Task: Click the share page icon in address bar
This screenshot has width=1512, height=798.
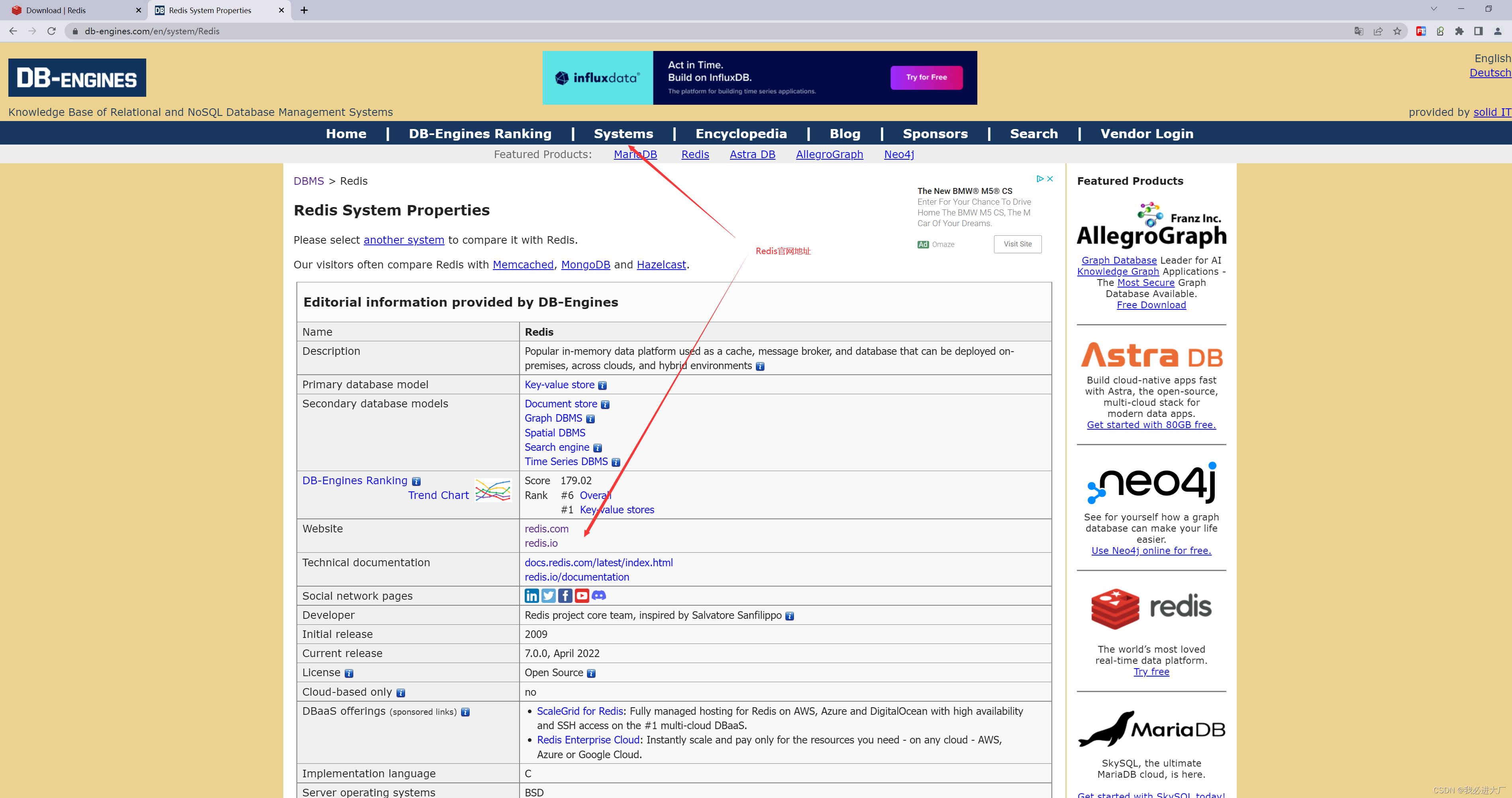Action: tap(1378, 31)
